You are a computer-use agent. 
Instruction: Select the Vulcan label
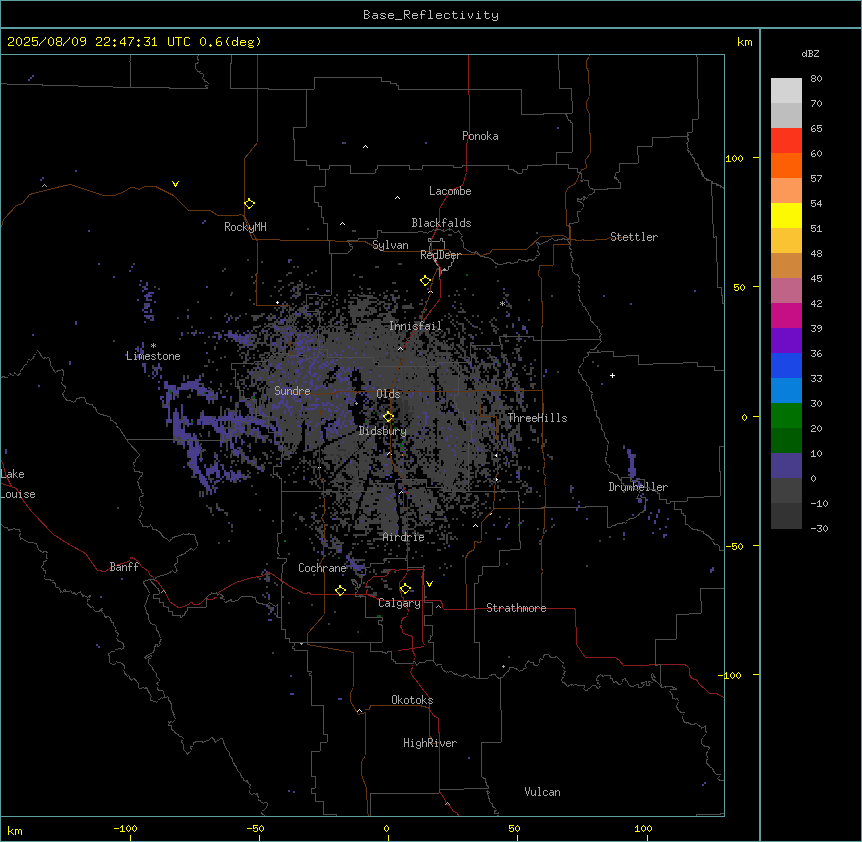pos(543,792)
